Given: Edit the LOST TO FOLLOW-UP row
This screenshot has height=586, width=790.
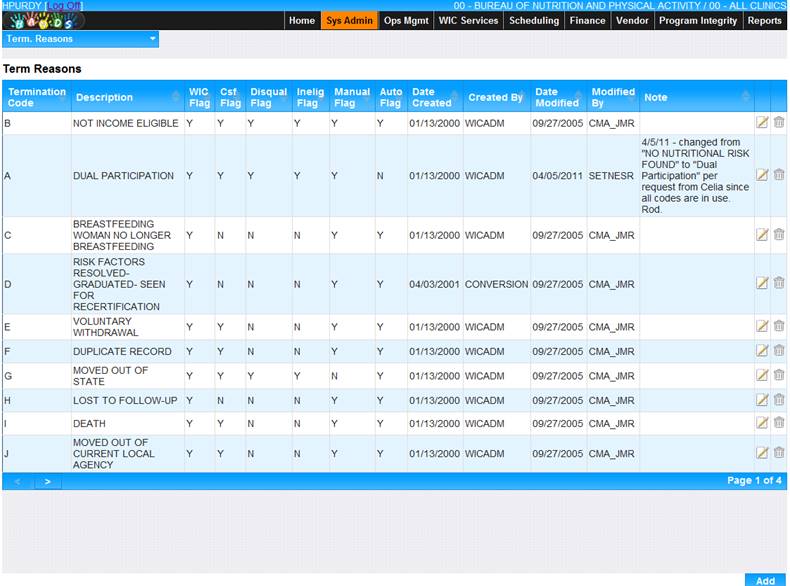Looking at the screenshot, I should (762, 400).
